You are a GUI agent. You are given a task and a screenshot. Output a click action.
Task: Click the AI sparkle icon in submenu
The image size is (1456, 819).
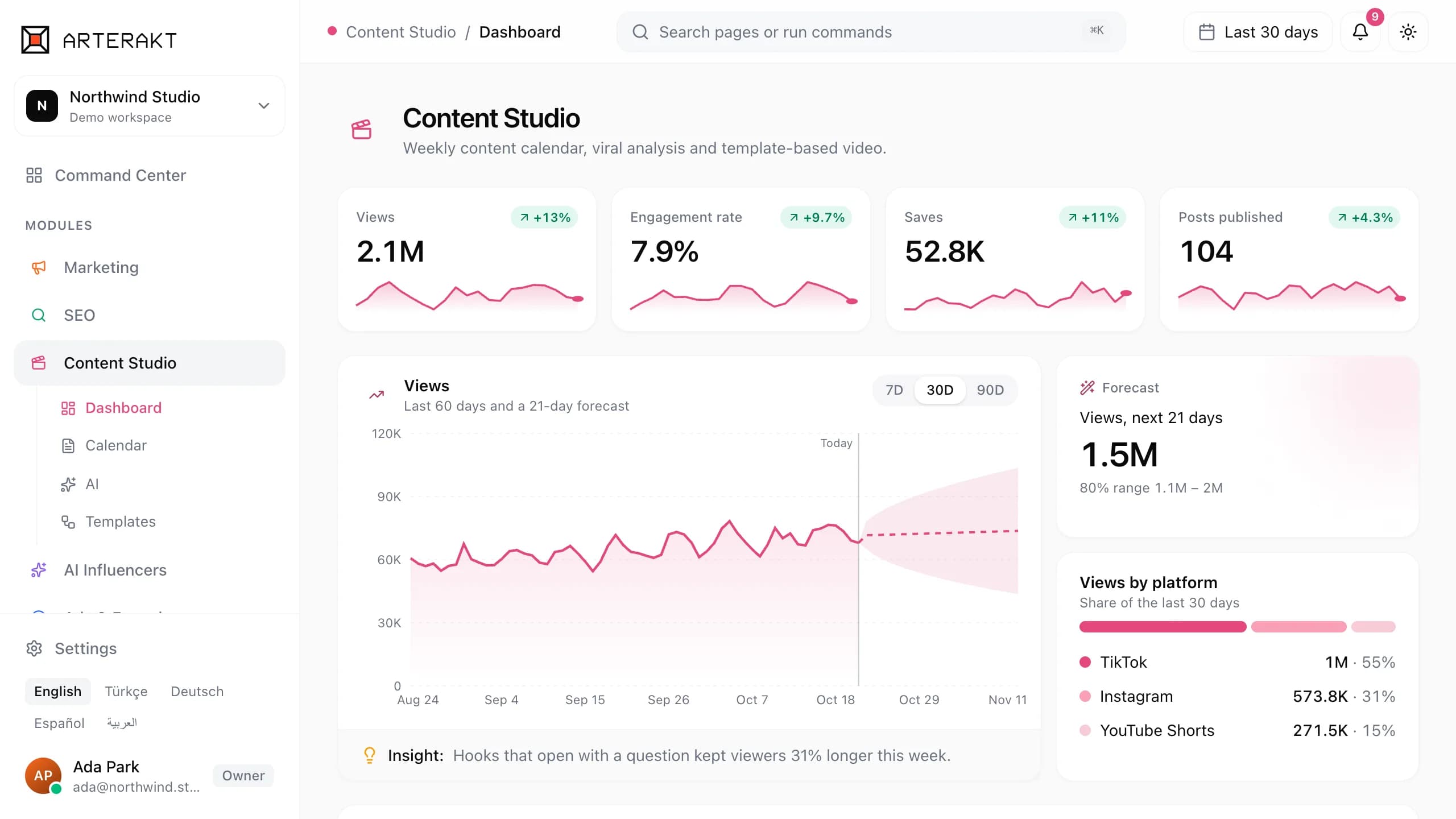coord(68,484)
